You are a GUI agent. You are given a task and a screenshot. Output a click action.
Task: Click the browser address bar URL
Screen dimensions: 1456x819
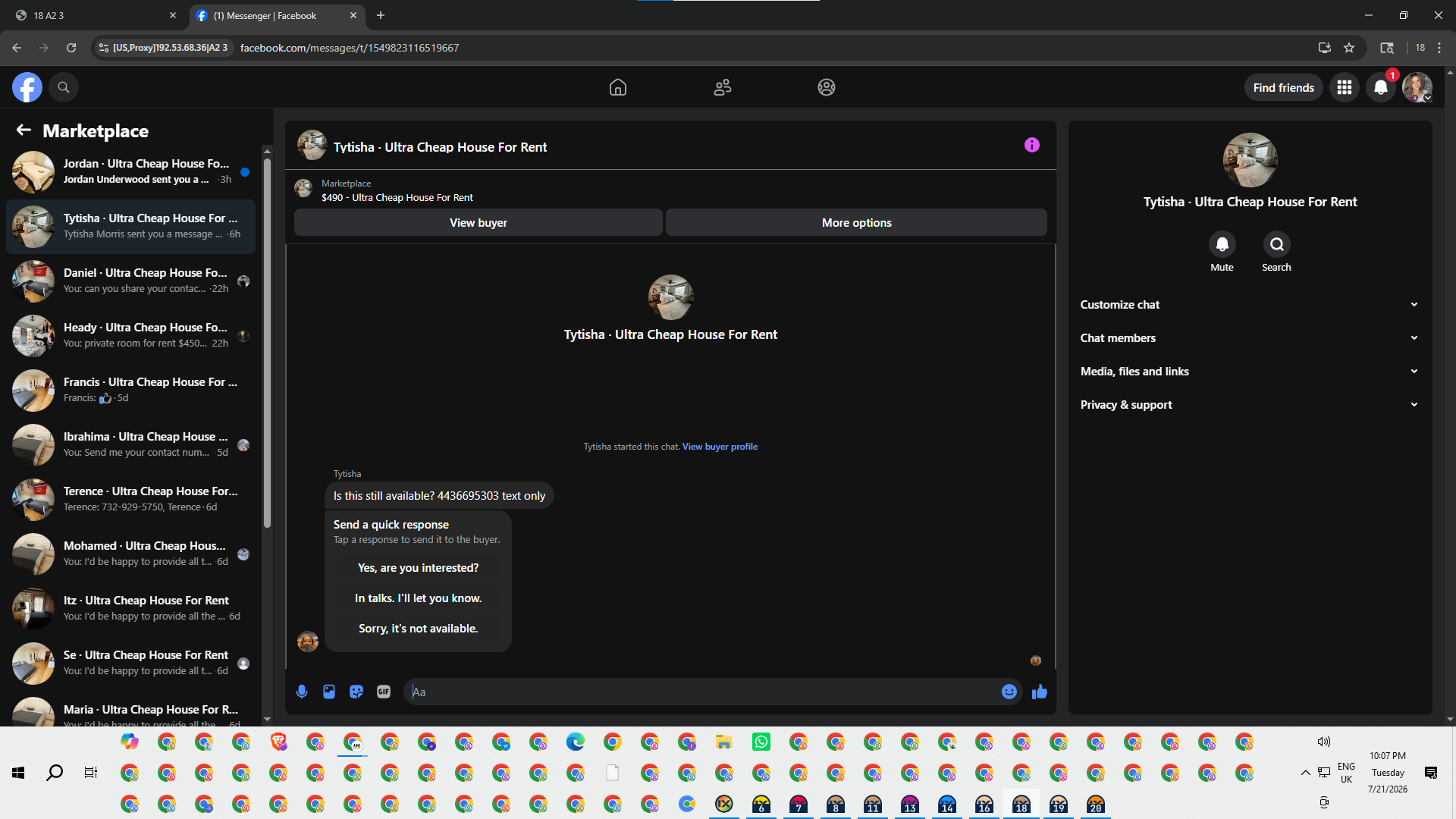click(350, 48)
